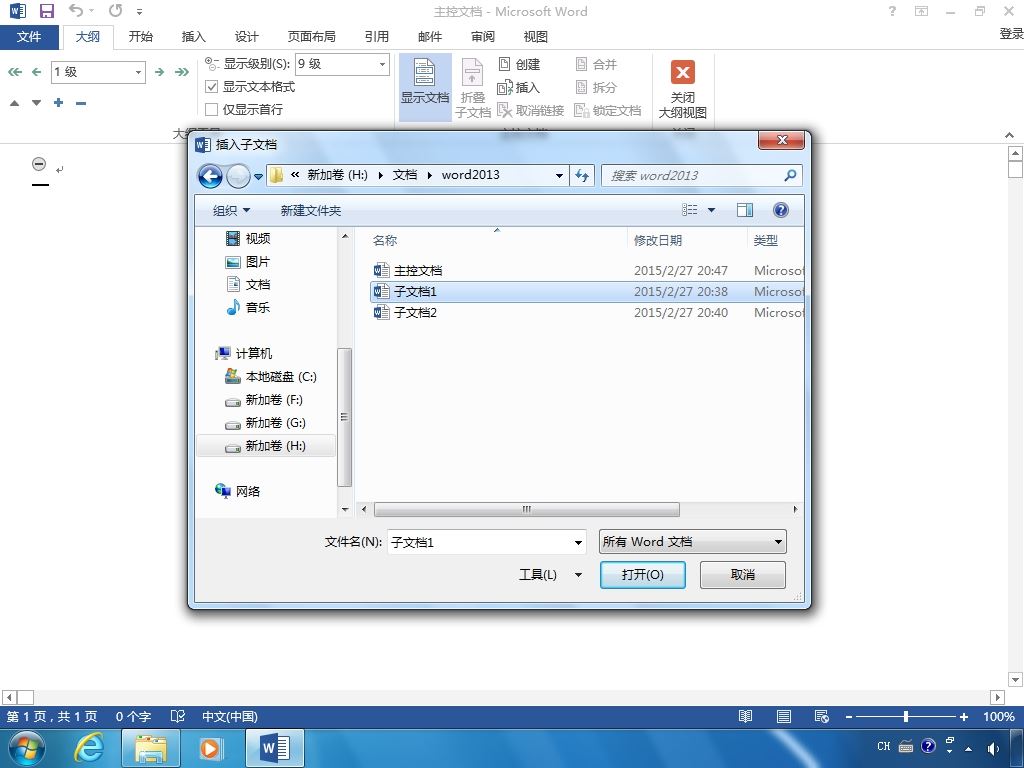
Task: Click 关闭大纲视图 red X button
Action: [x=682, y=88]
